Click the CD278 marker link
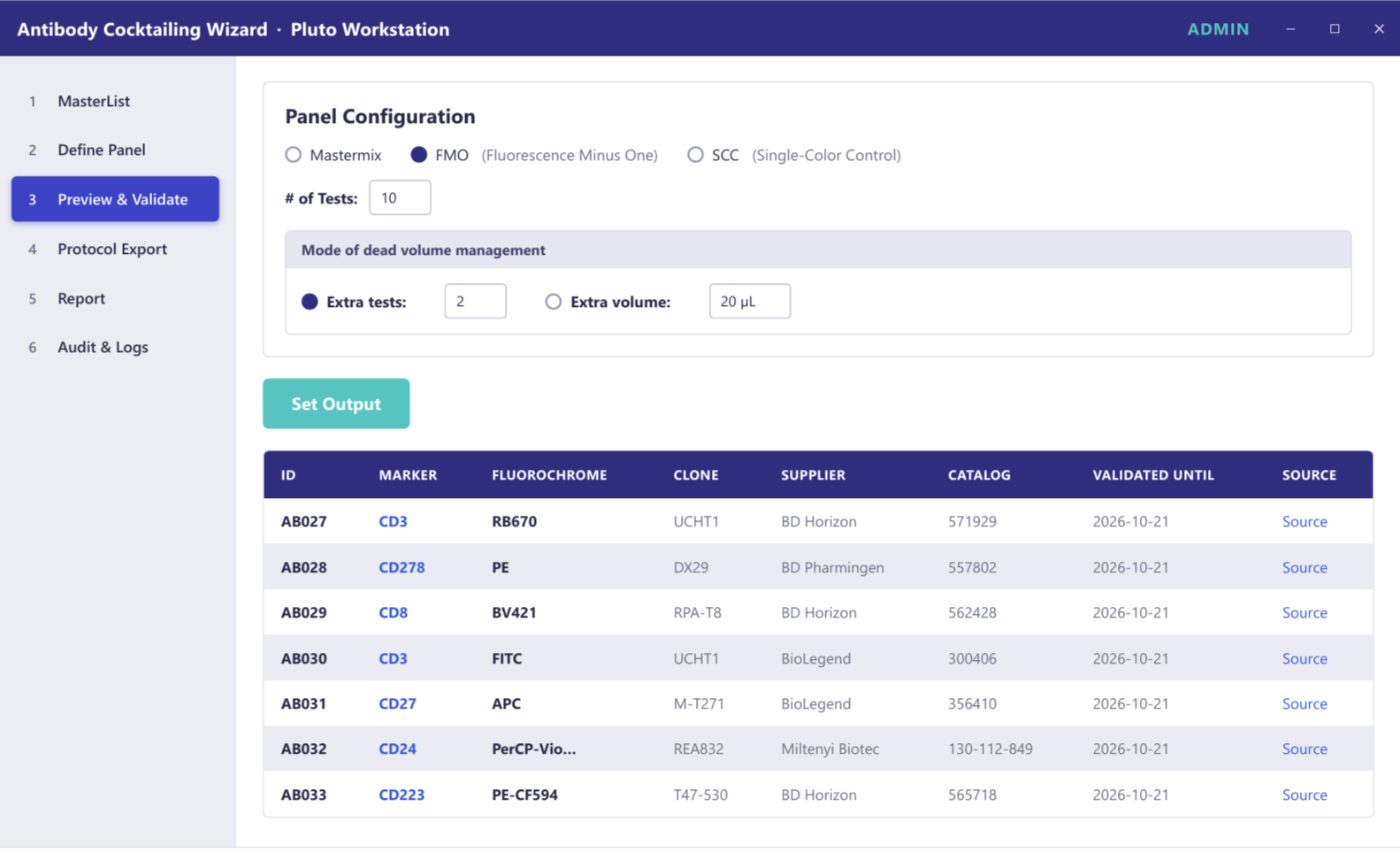The height and width of the screenshot is (852, 1400). click(x=402, y=567)
